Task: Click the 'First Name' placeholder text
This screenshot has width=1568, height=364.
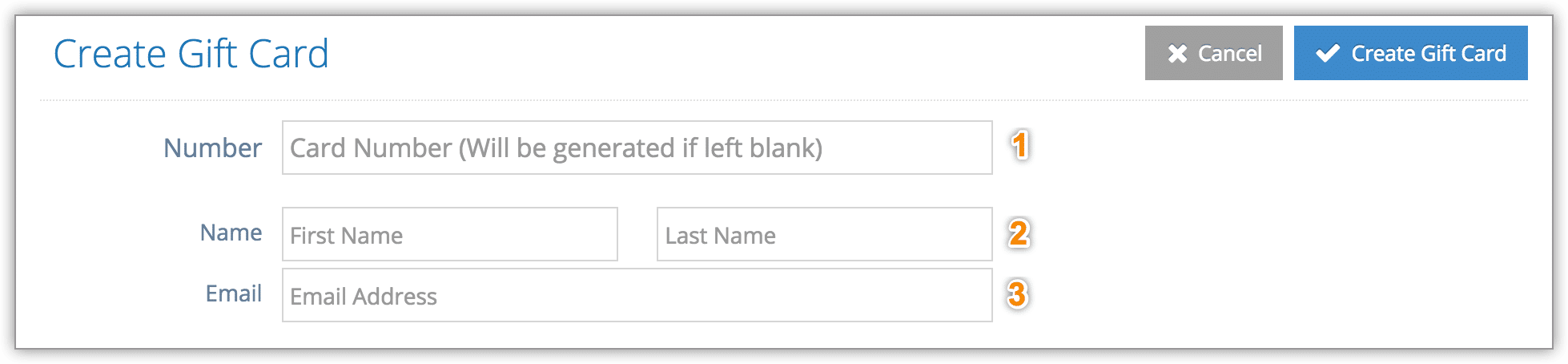Action: click(x=347, y=236)
